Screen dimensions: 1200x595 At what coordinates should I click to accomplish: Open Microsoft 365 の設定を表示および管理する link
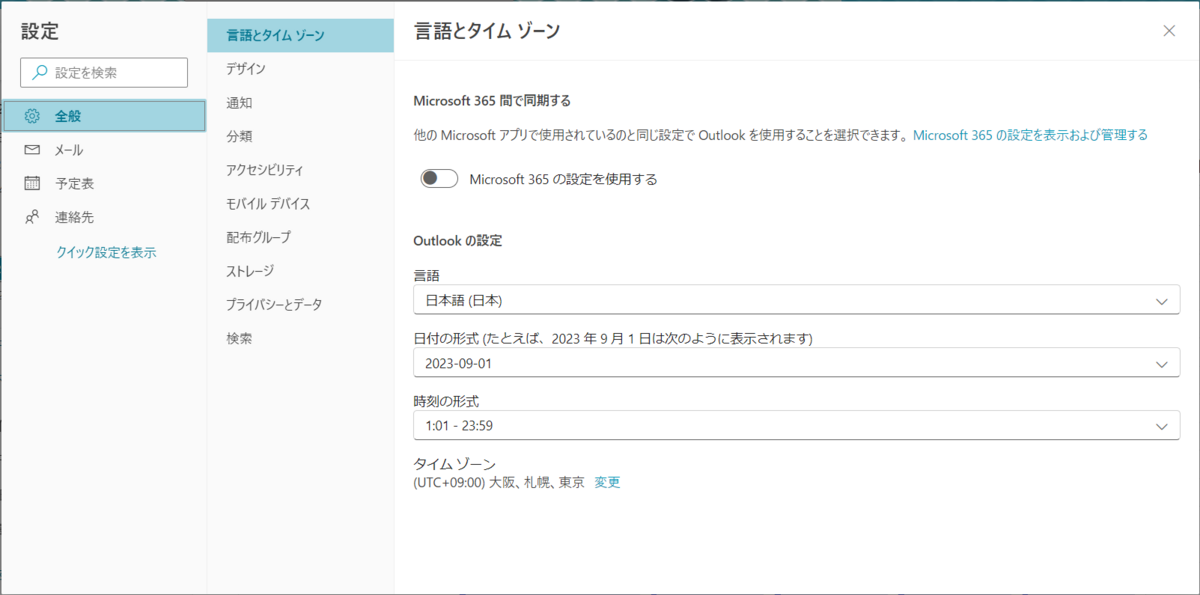[x=1030, y=134]
